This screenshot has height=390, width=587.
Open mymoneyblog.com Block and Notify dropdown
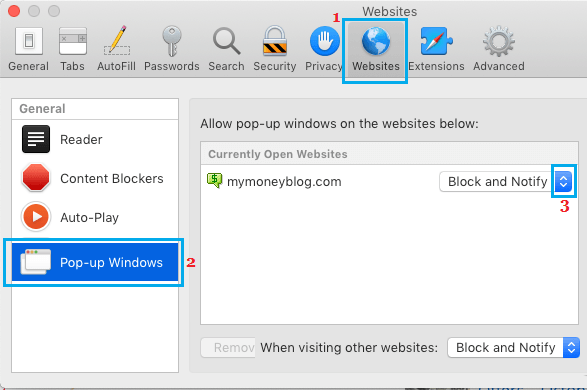pos(506,182)
